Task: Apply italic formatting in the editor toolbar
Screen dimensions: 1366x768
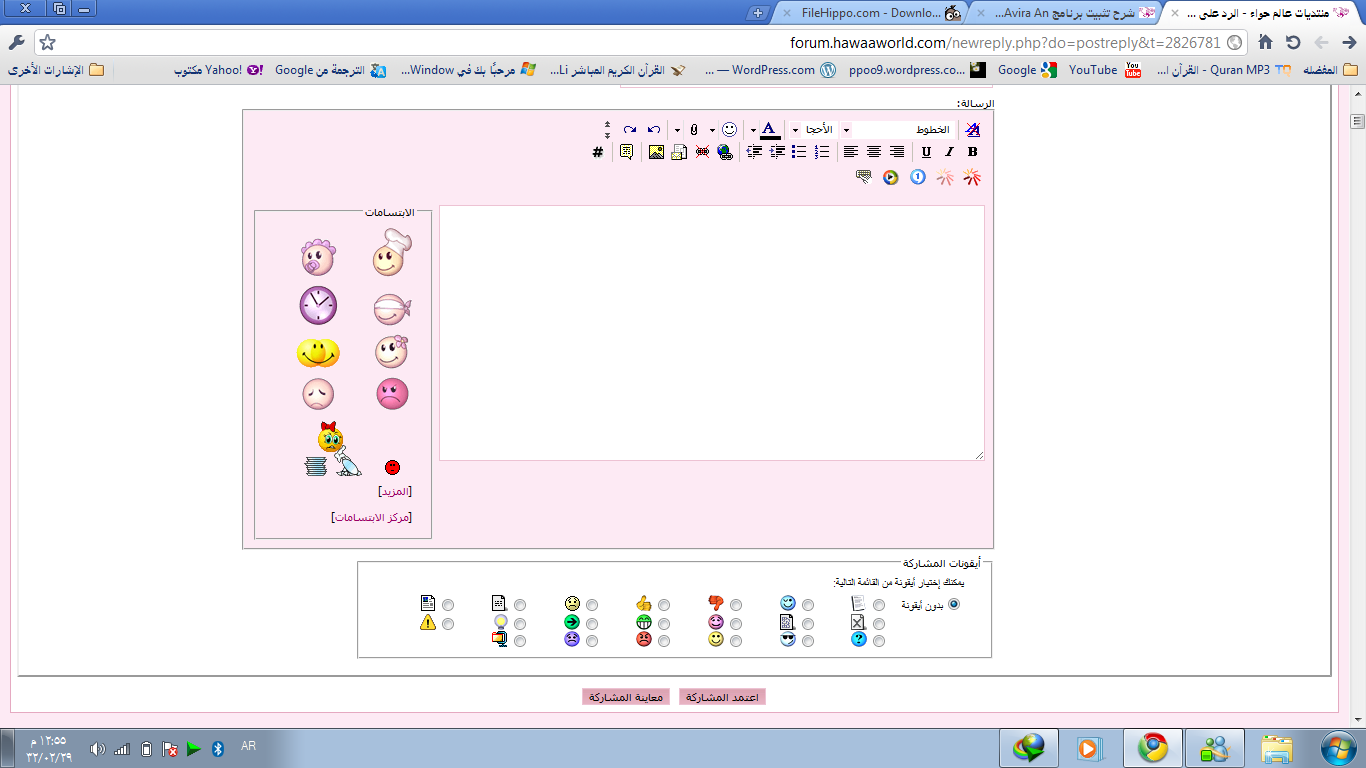Action: tap(949, 152)
